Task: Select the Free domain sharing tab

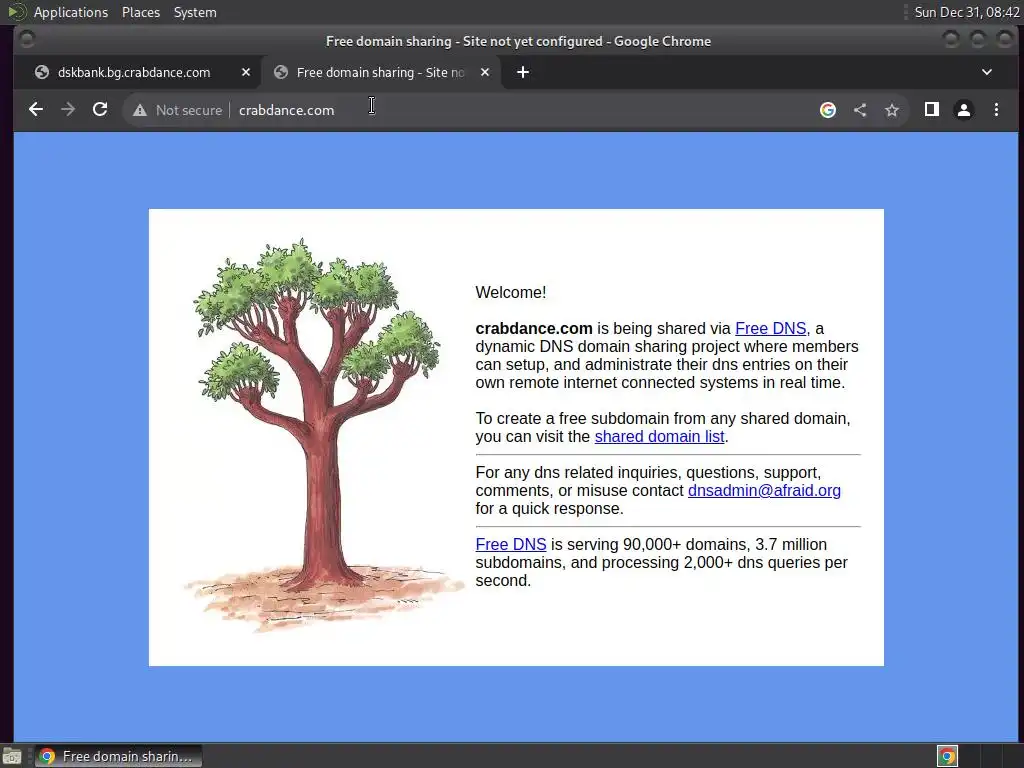Action: pos(380,72)
